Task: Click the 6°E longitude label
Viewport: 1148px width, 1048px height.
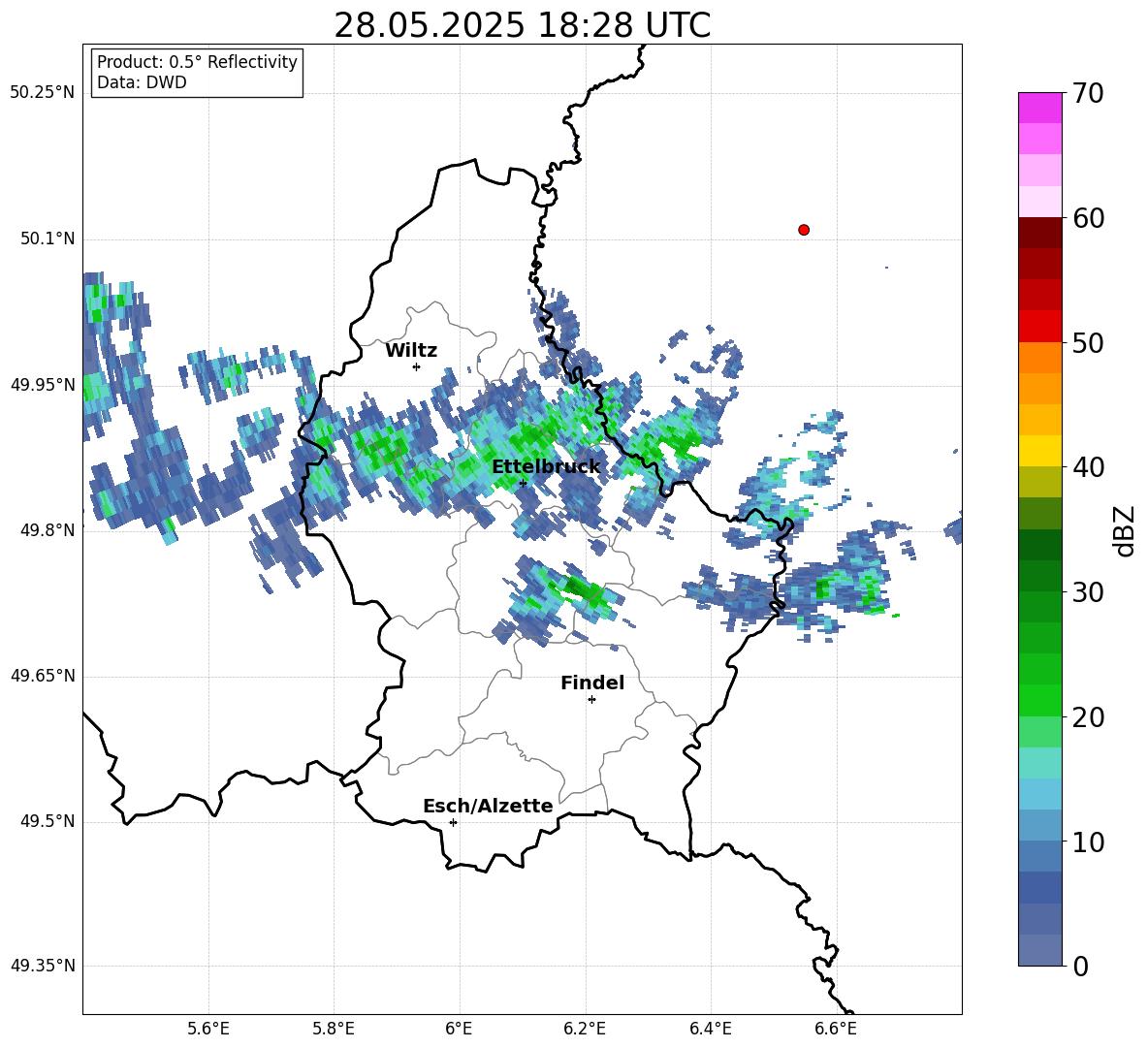Action: point(459,1029)
